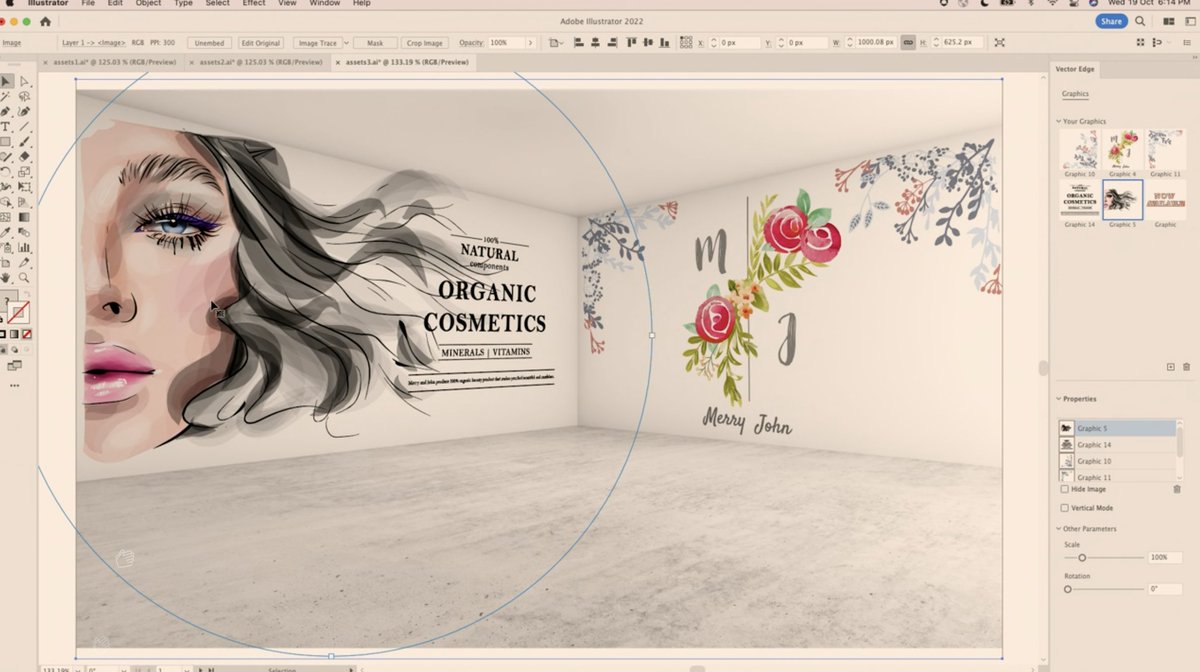Select the Magic Wand tool
The image size is (1200, 672).
click(6, 97)
